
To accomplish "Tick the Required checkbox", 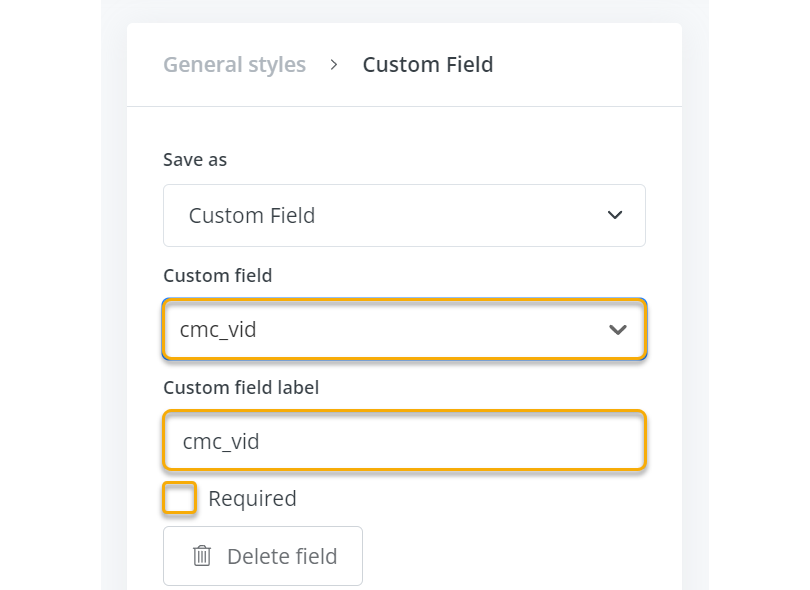I will click(180, 498).
